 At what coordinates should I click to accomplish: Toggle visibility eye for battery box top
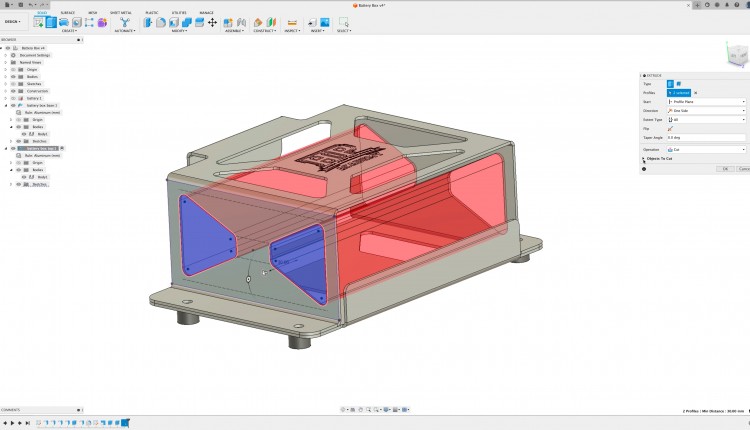13,148
